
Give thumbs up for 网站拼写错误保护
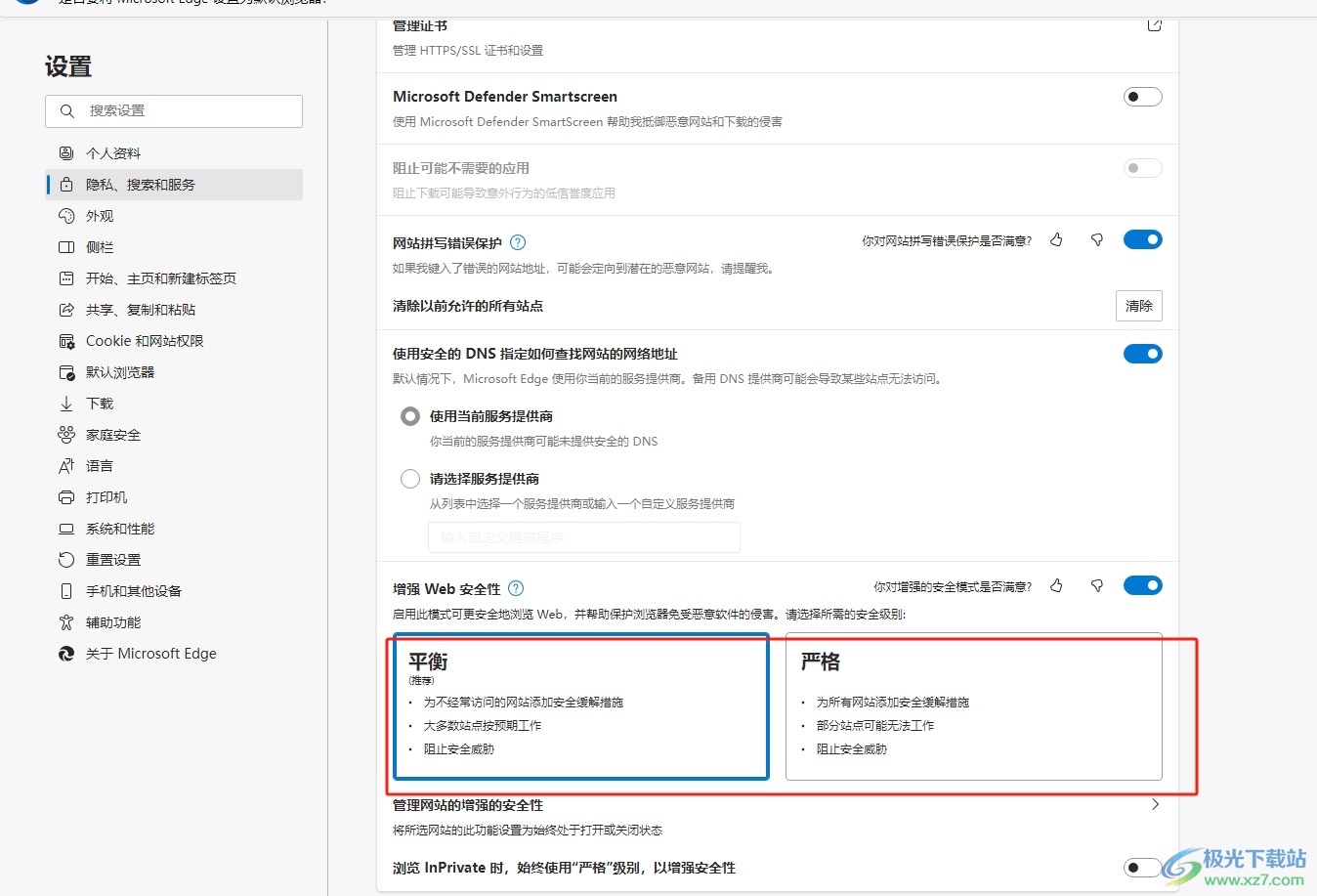tap(1056, 239)
